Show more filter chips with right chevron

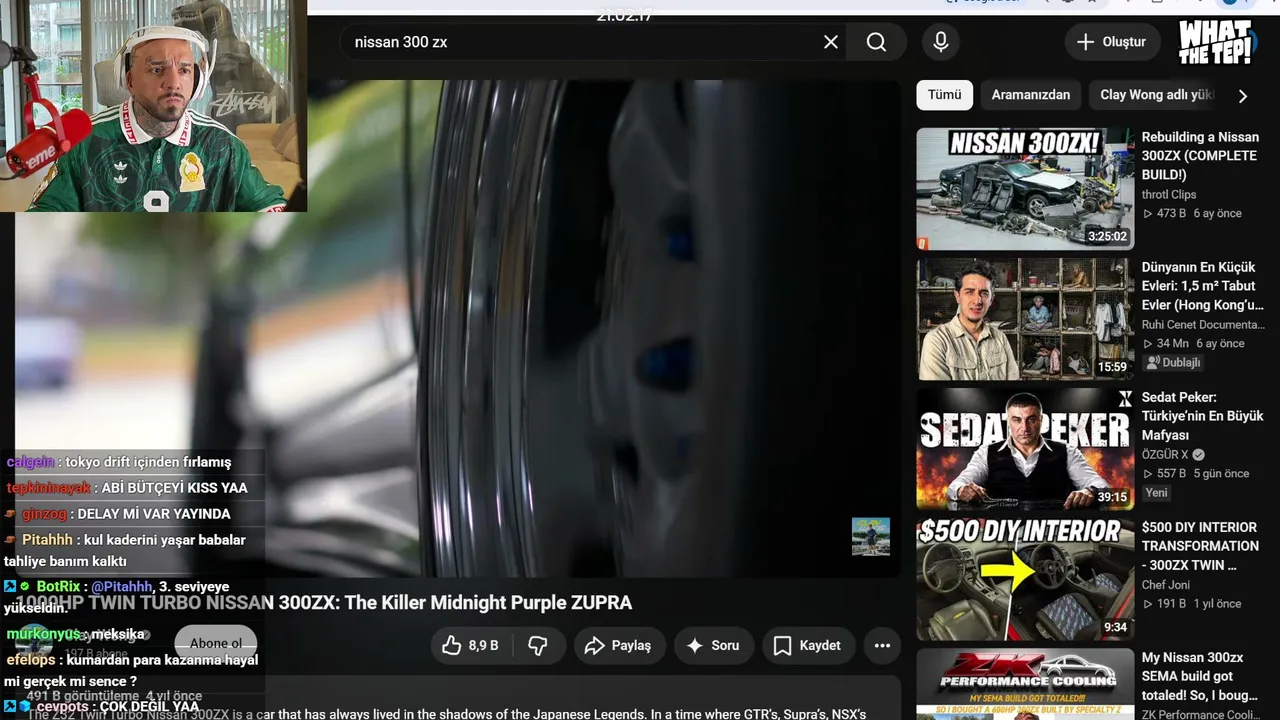[x=1243, y=96]
